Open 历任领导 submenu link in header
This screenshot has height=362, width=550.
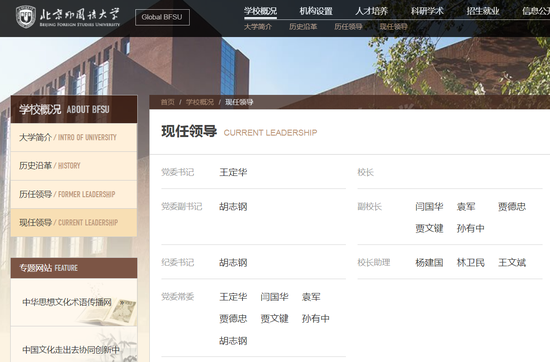[348, 27]
